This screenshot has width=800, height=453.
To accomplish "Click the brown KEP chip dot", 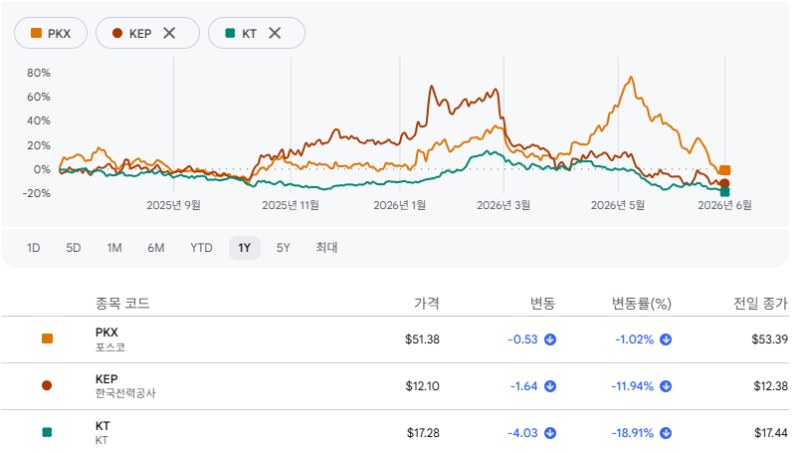I will tap(117, 33).
